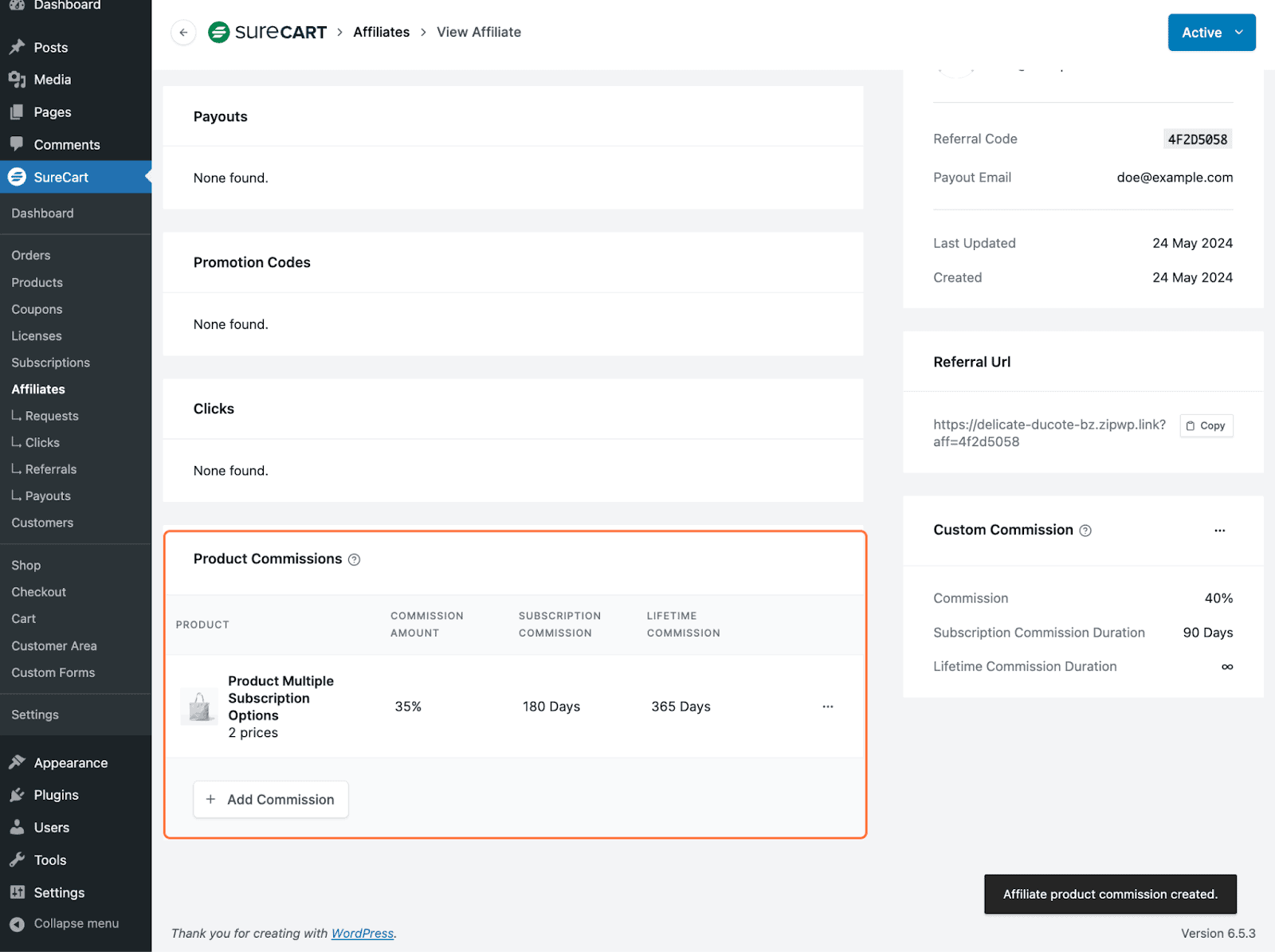Open the Custom Commission help icon
Viewport: 1275px width, 952px height.
pos(1085,530)
